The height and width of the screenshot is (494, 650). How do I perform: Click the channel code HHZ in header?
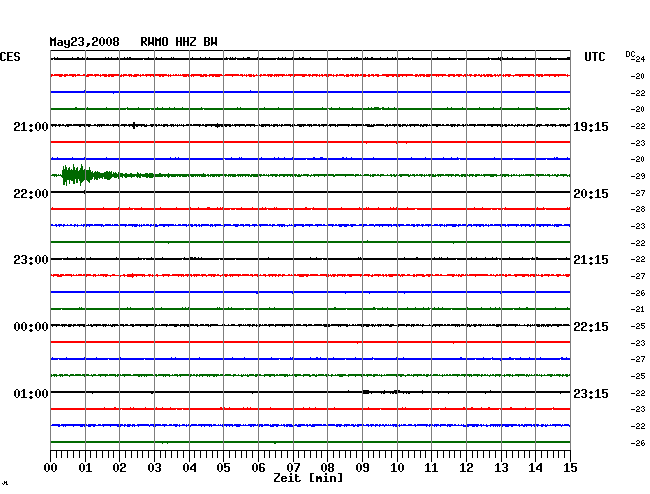coord(186,42)
